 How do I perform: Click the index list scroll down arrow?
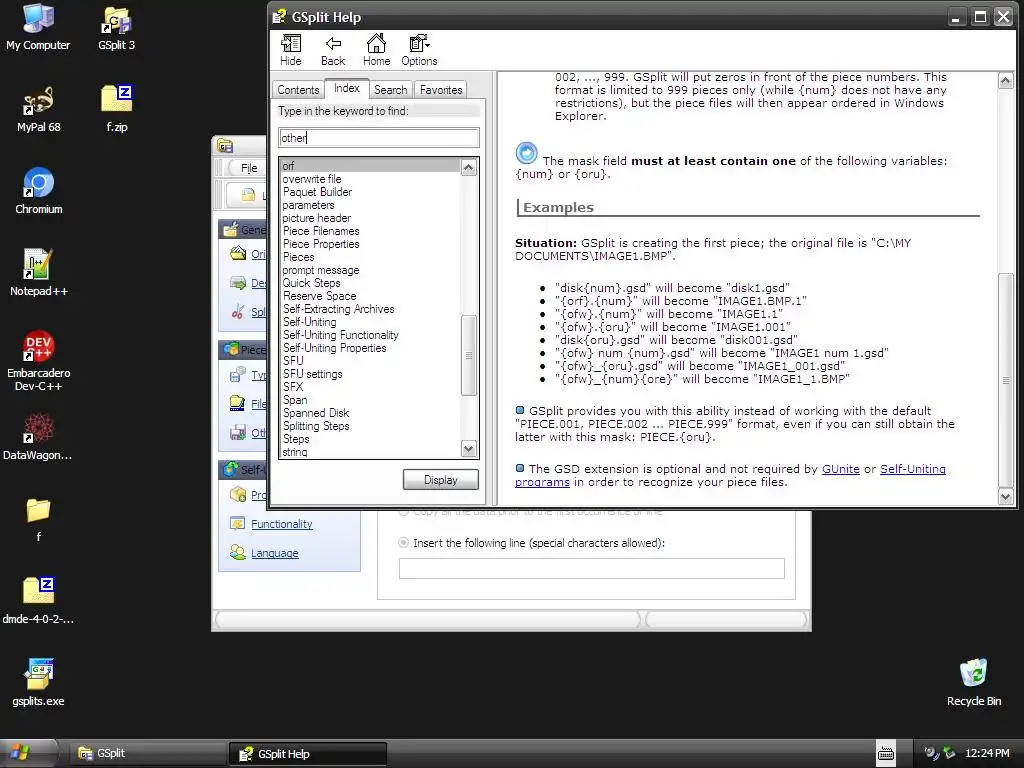pos(468,449)
